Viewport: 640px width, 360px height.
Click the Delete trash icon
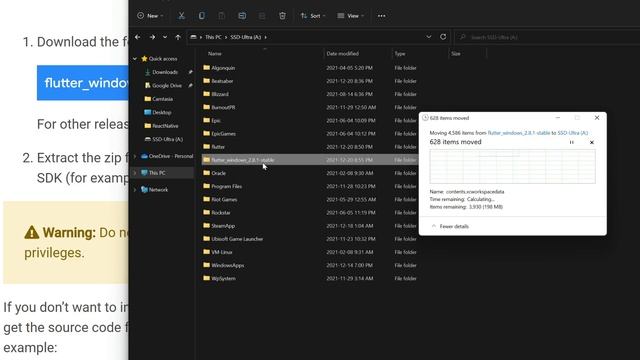point(282,16)
